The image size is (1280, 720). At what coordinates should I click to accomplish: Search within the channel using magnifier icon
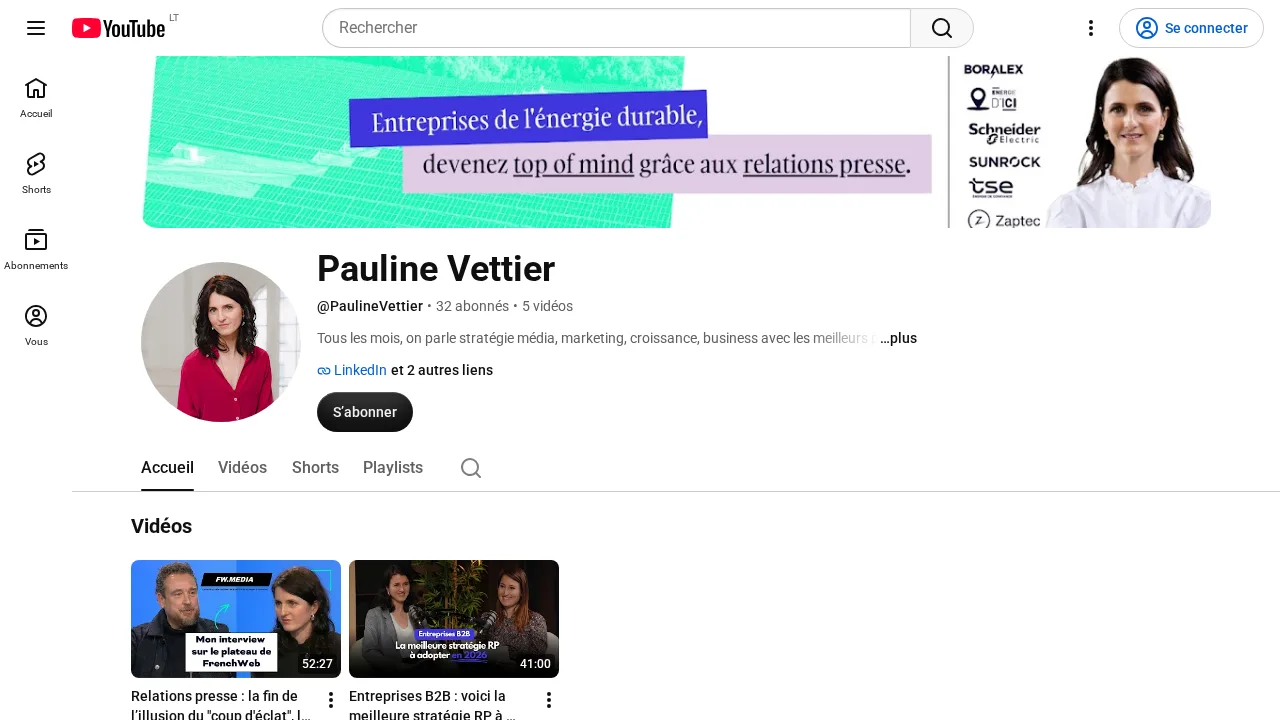tap(471, 468)
